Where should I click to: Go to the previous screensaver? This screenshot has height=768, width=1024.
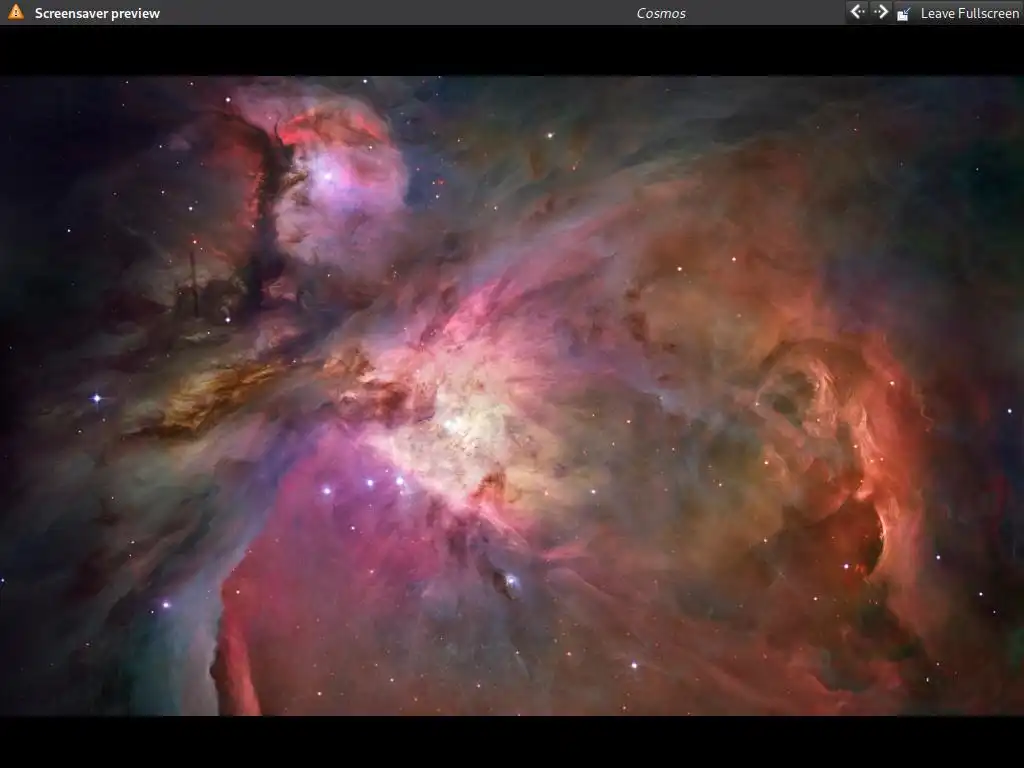(857, 12)
